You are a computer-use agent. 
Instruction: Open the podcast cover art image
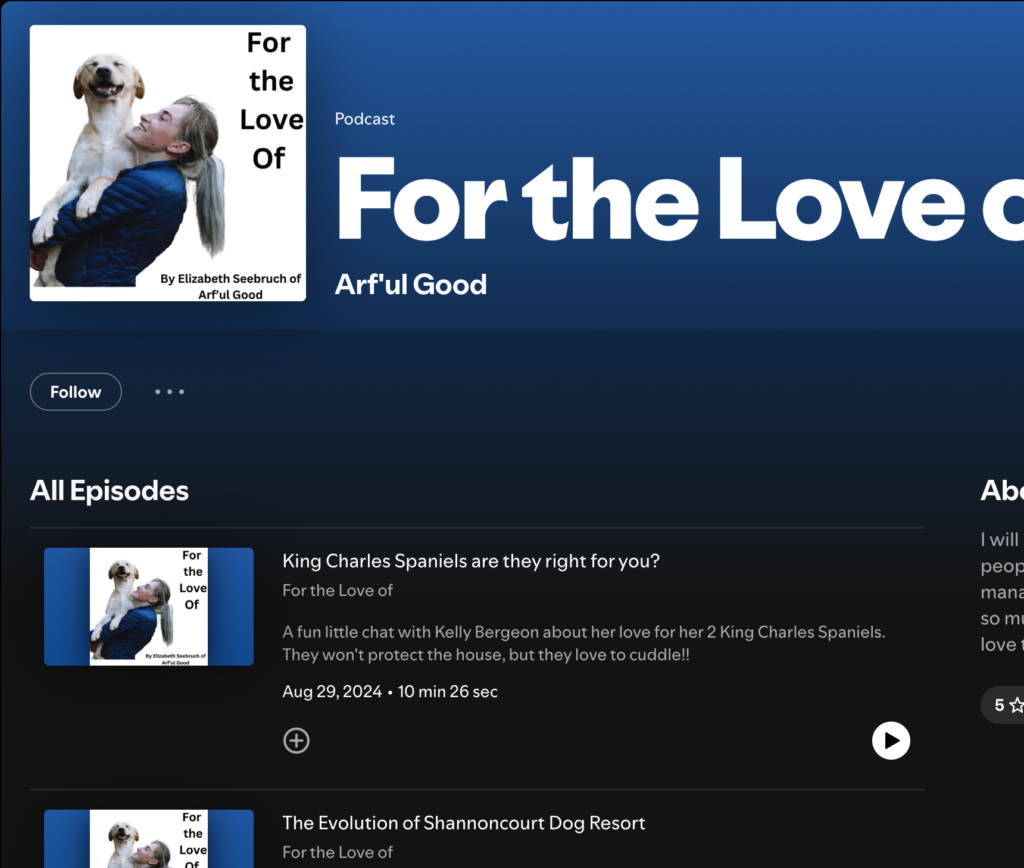(168, 163)
